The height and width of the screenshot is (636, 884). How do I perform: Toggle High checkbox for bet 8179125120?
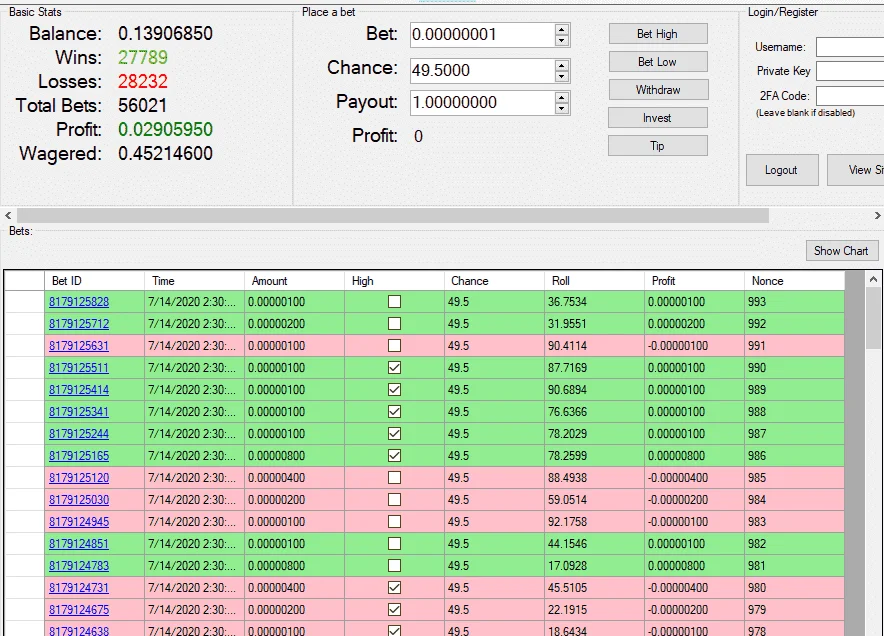click(395, 478)
